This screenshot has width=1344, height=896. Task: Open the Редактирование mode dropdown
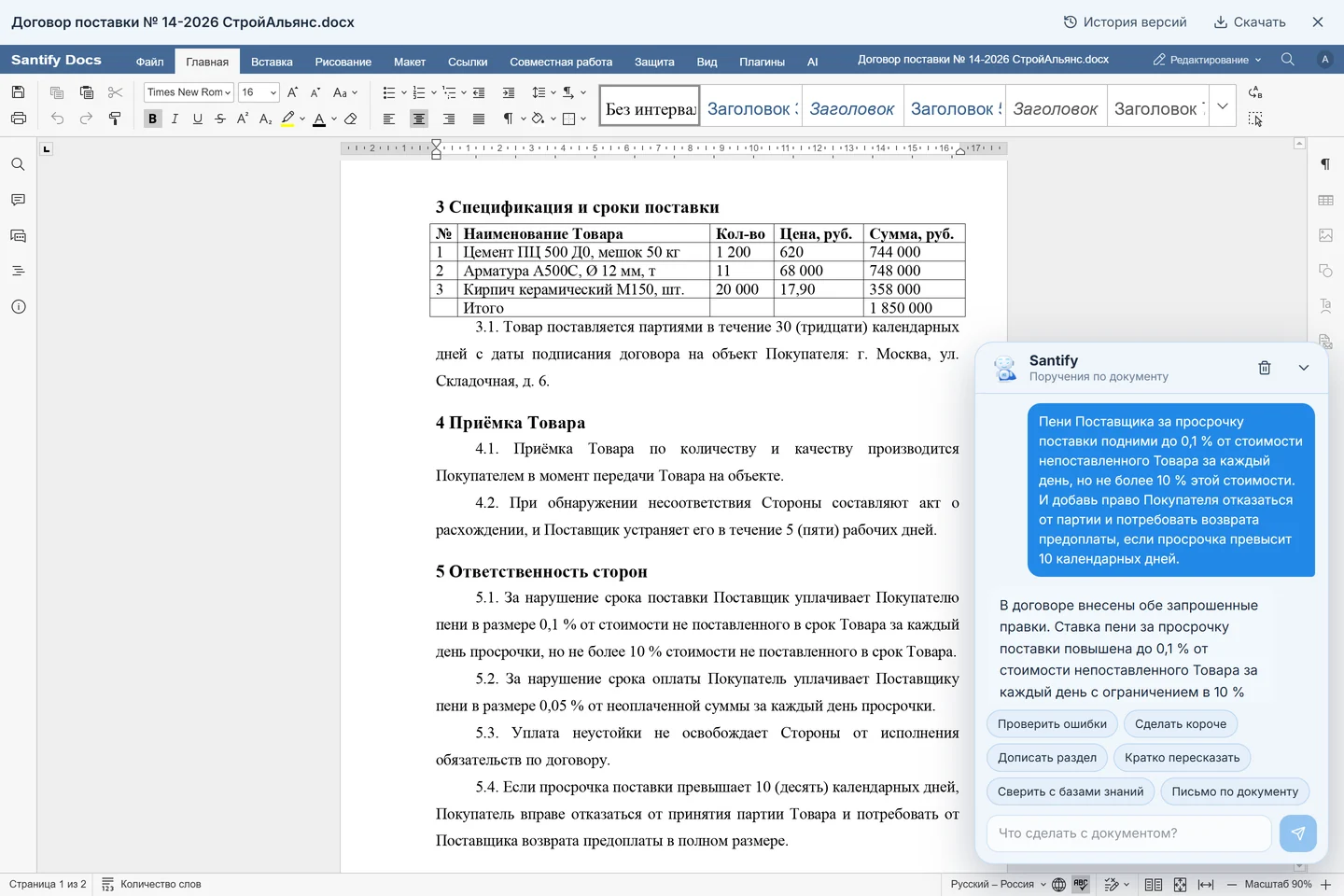coord(1207,60)
